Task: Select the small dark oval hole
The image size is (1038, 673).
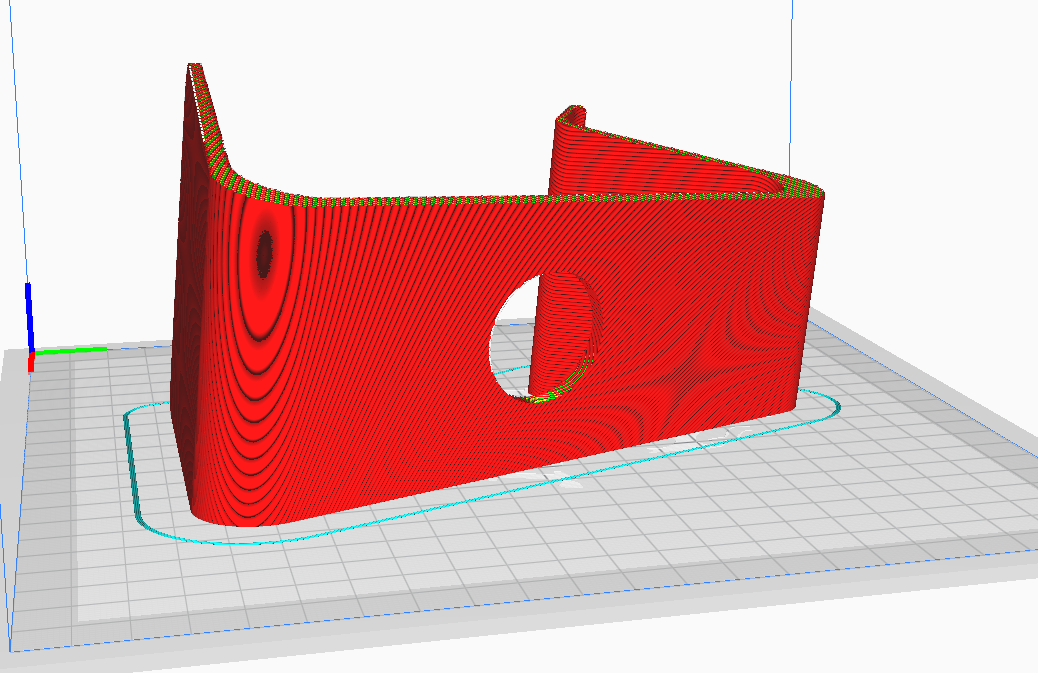Action: coord(265,253)
